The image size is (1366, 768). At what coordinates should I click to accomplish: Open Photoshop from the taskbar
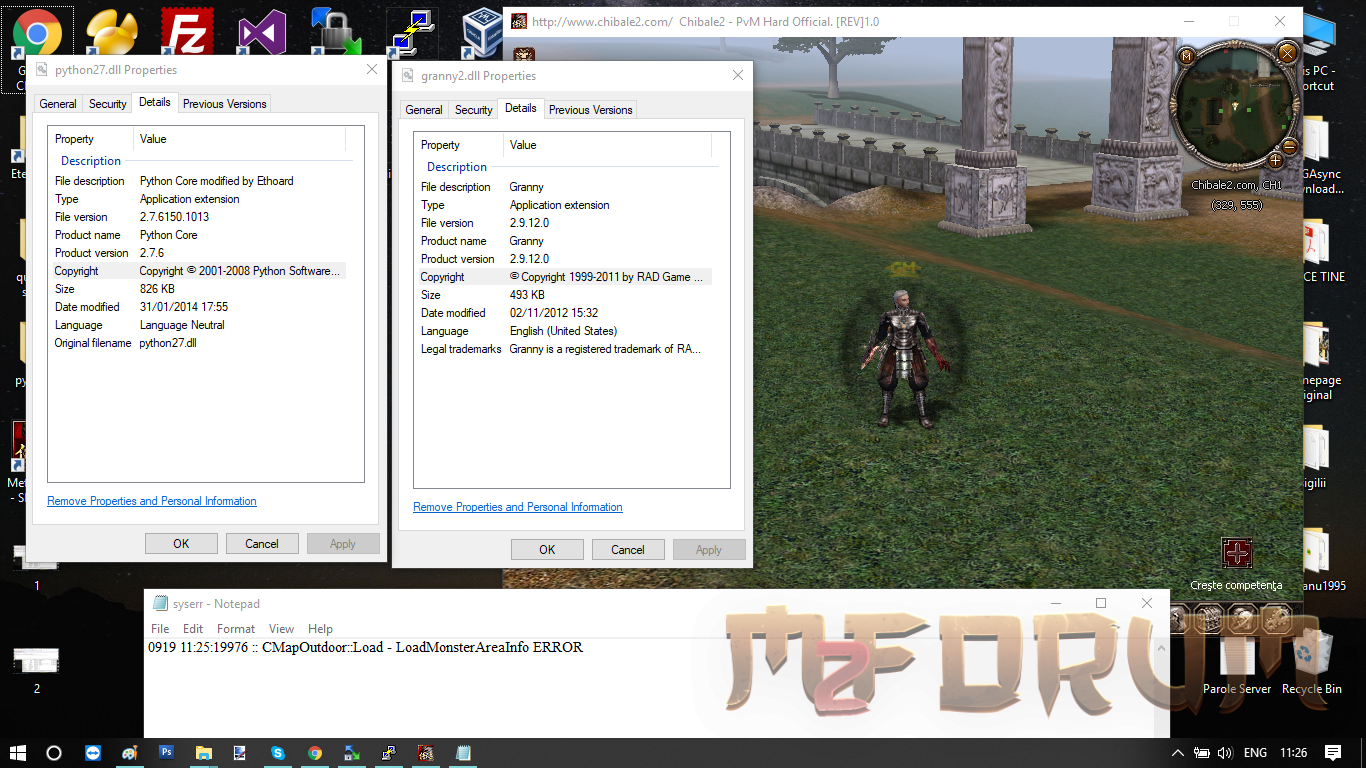(x=167, y=753)
